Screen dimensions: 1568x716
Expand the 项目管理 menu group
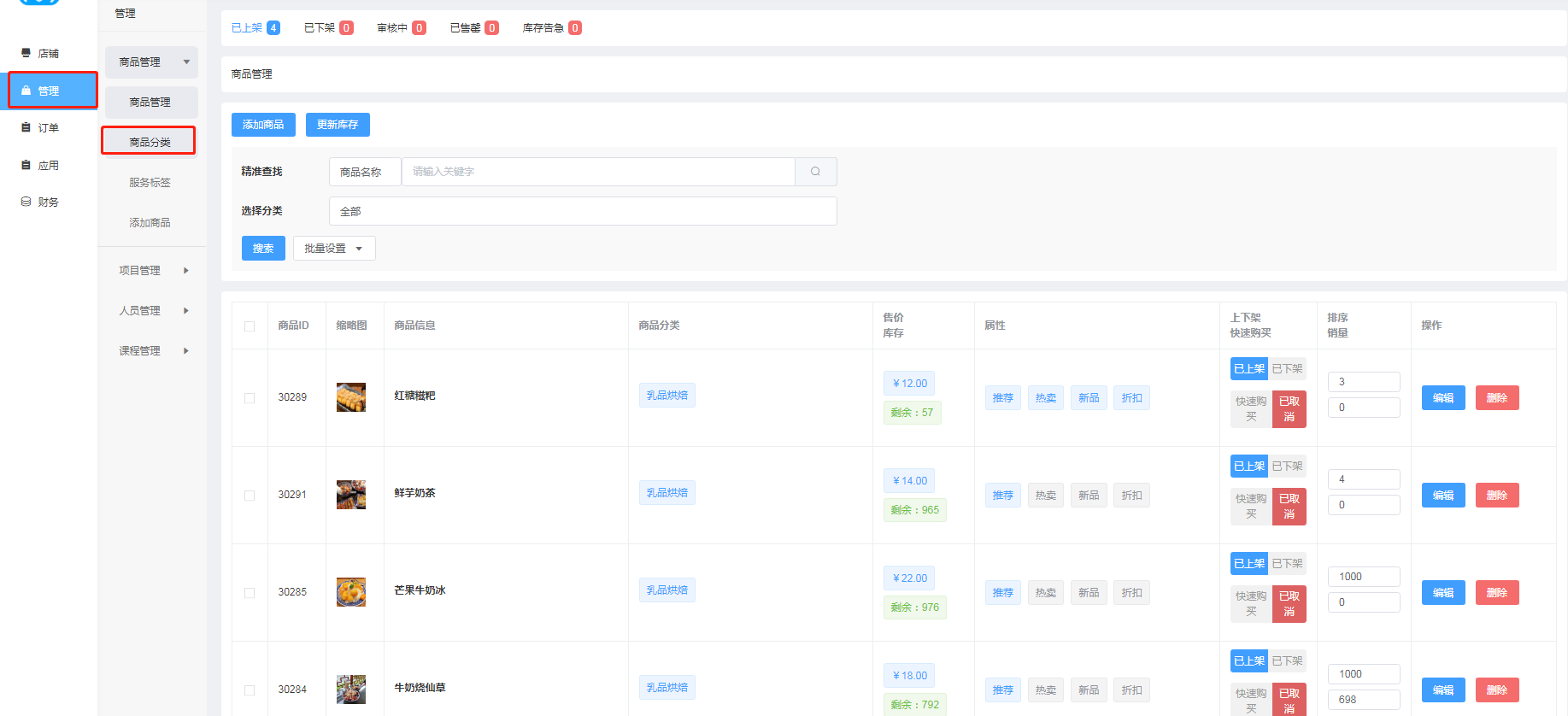[x=151, y=271]
